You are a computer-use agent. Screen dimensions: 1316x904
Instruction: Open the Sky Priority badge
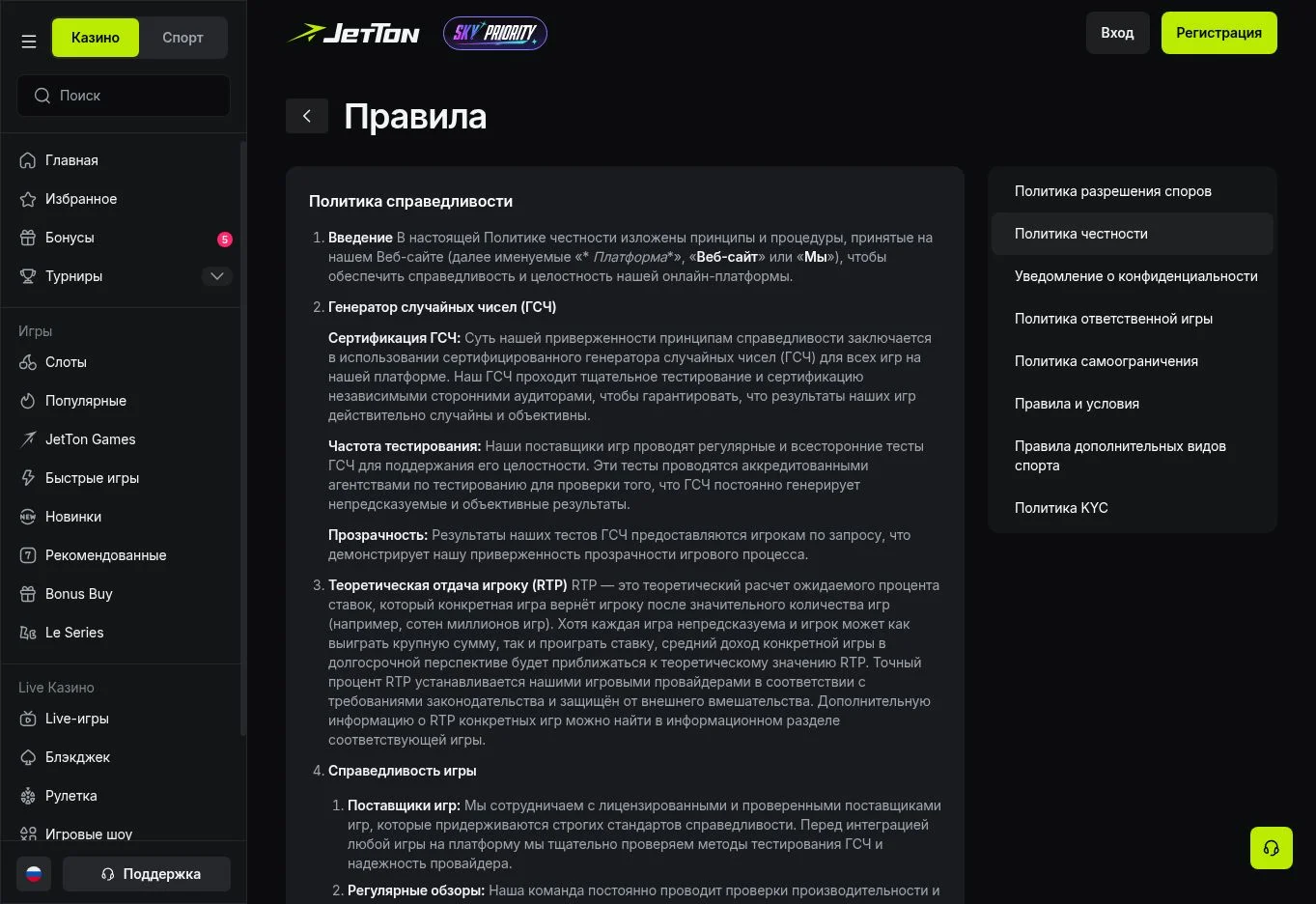click(495, 34)
